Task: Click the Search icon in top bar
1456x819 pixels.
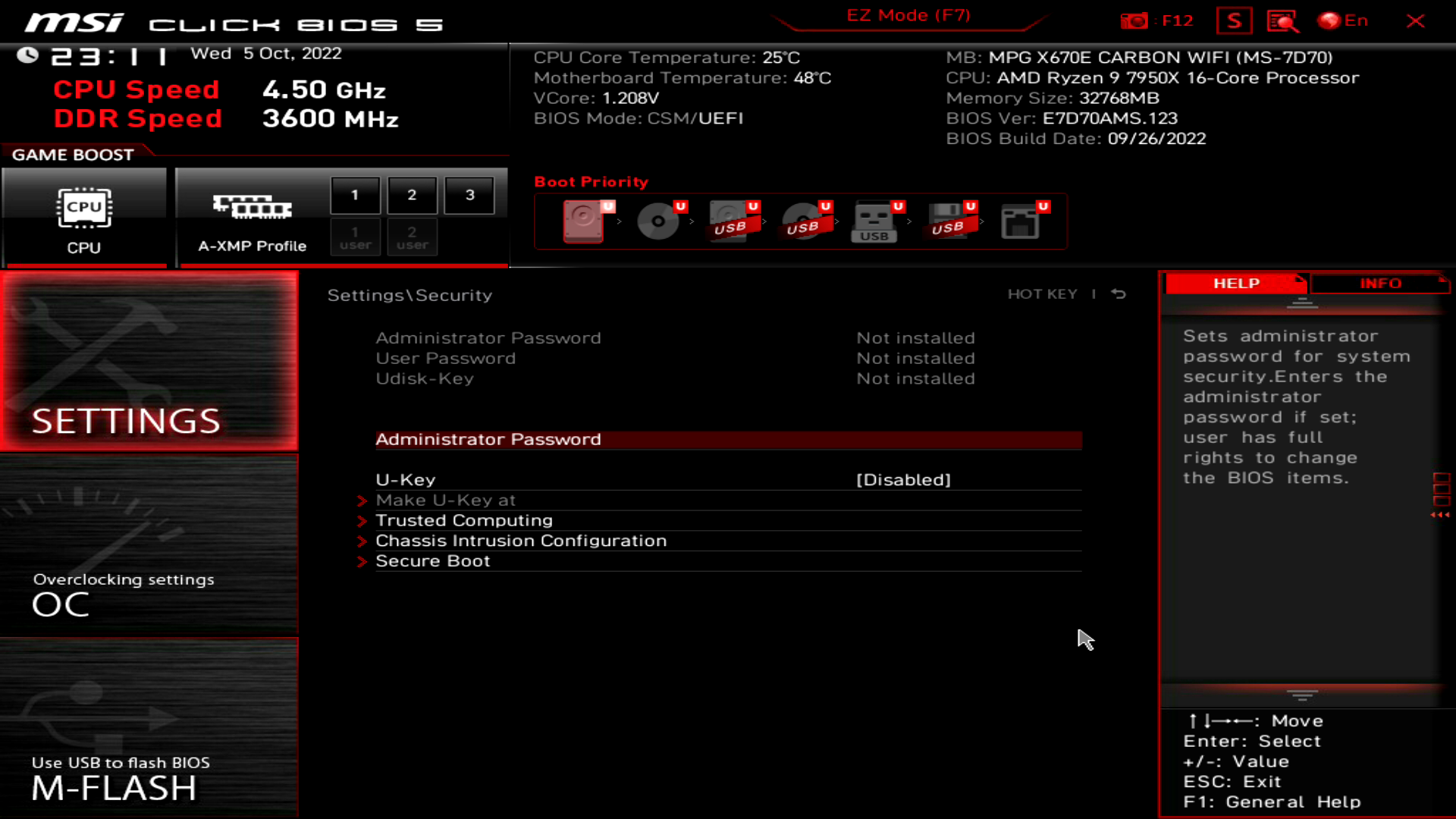Action: (x=1285, y=20)
